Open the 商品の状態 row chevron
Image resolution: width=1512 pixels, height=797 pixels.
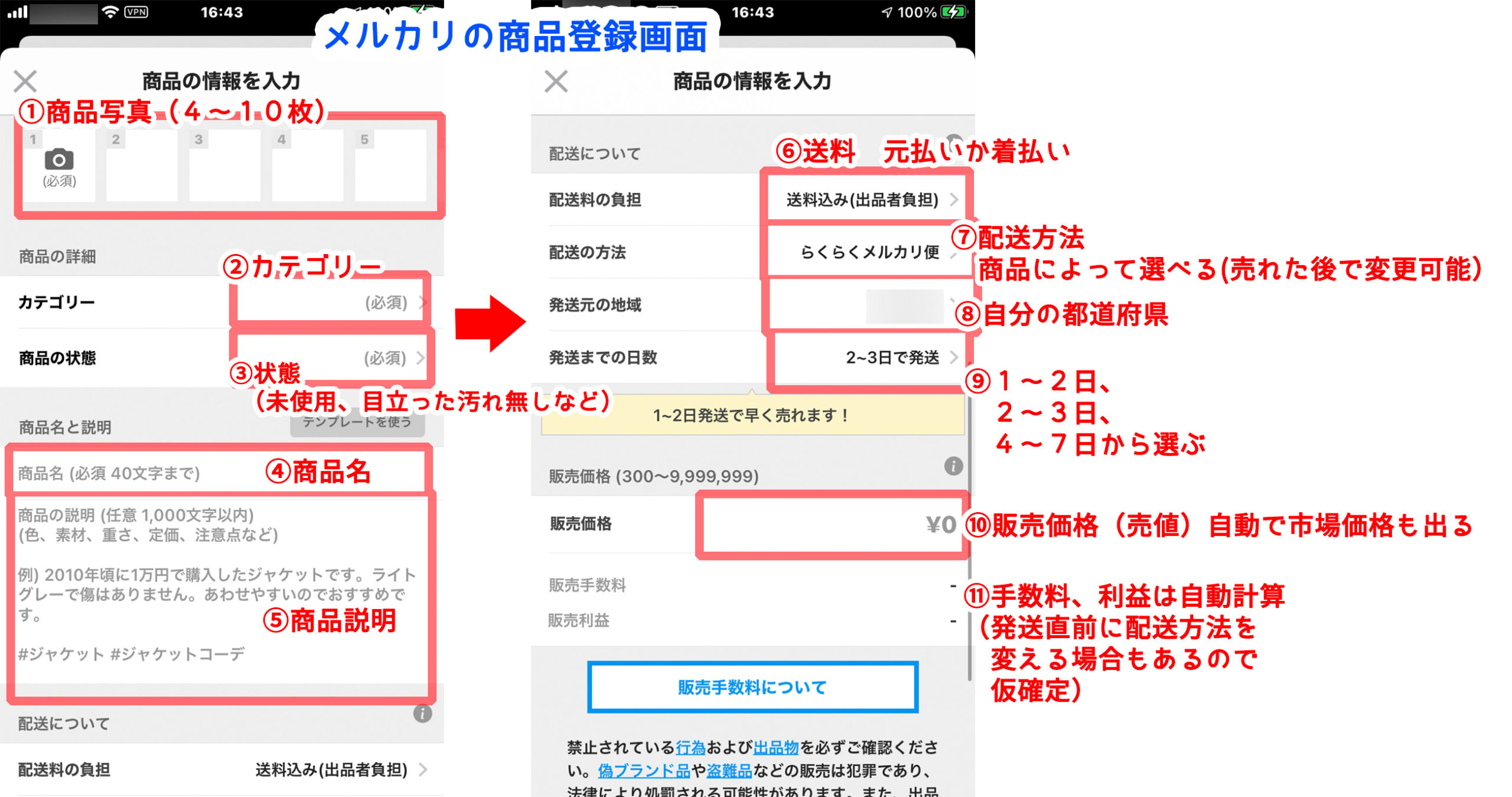click(421, 357)
